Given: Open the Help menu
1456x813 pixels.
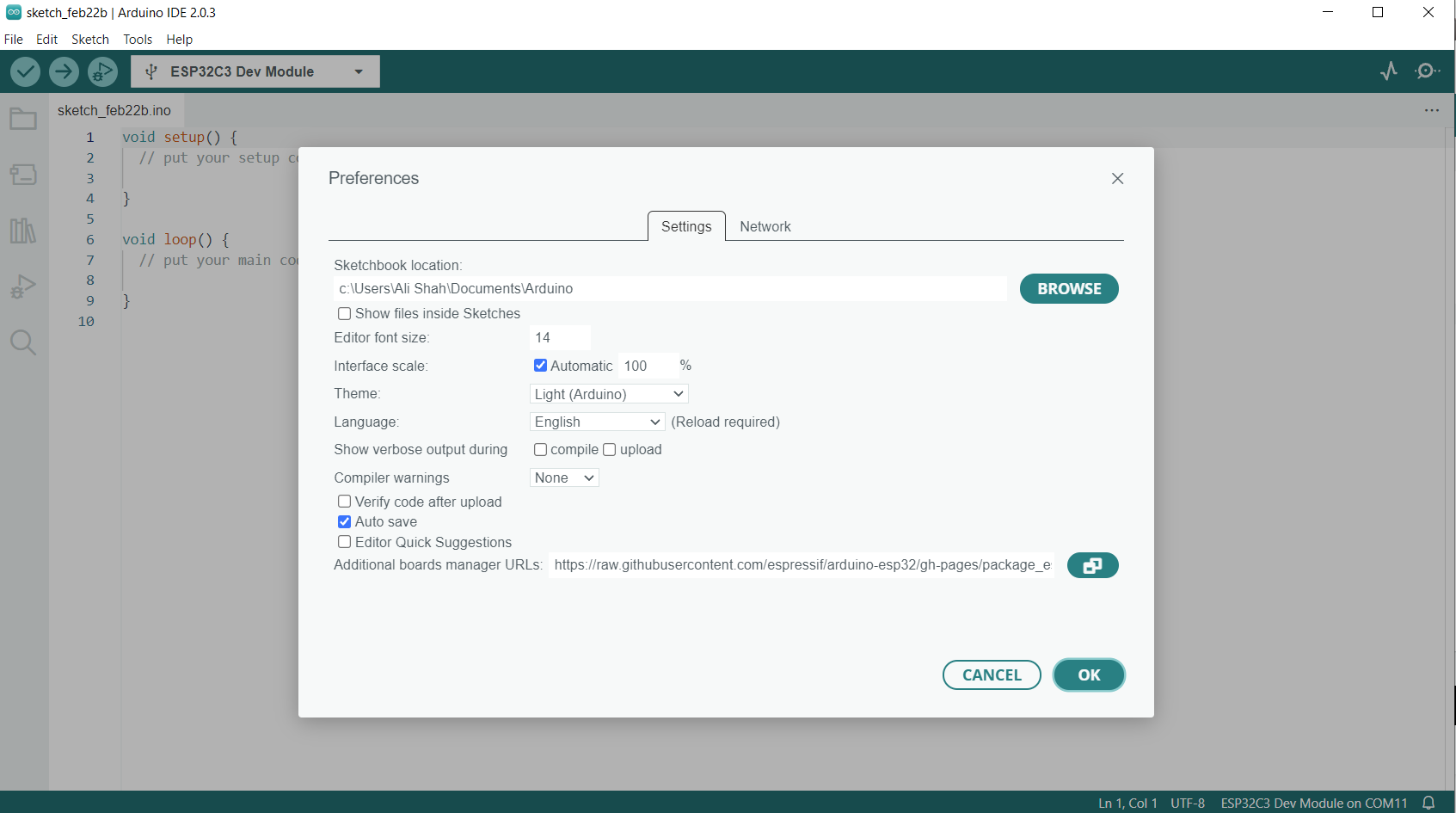Looking at the screenshot, I should coord(180,40).
